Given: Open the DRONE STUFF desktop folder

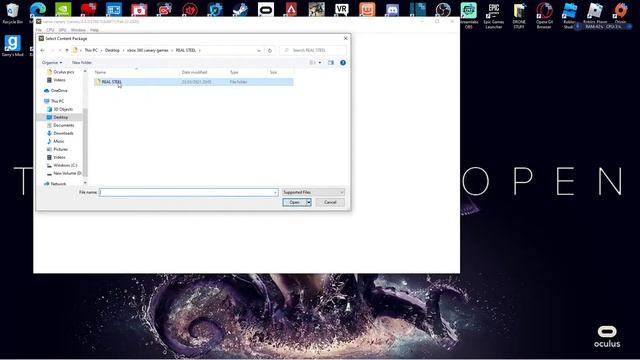Looking at the screenshot, I should [519, 16].
